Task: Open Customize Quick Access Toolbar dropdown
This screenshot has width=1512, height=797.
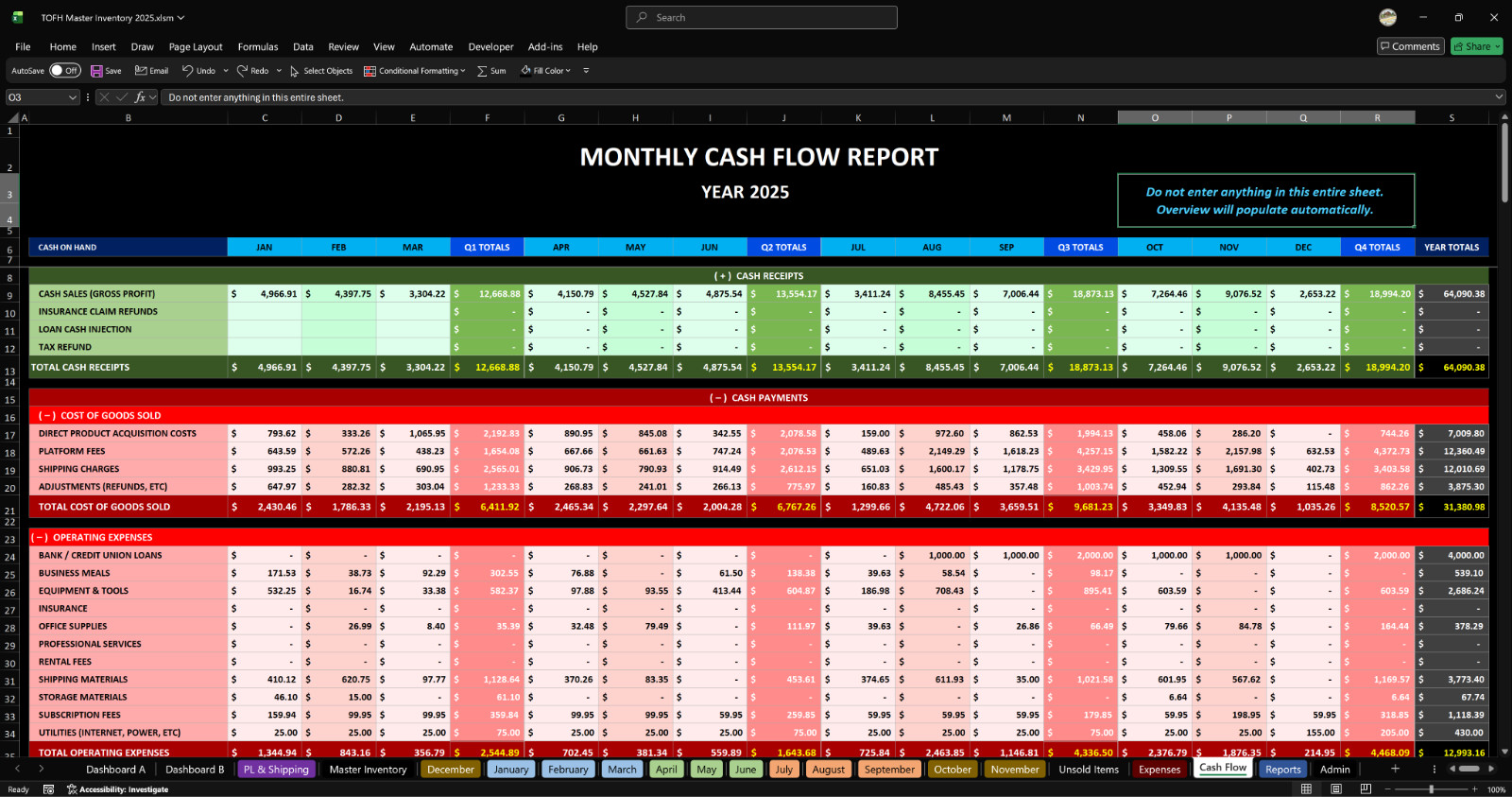Action: click(586, 71)
